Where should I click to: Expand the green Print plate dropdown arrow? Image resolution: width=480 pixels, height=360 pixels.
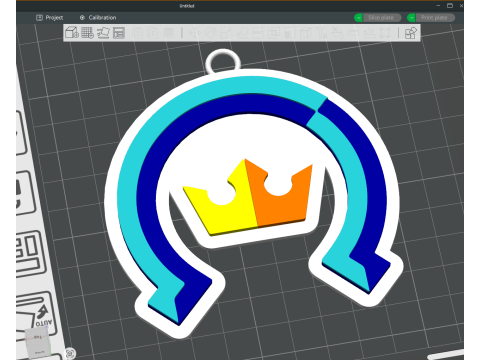[x=411, y=18]
